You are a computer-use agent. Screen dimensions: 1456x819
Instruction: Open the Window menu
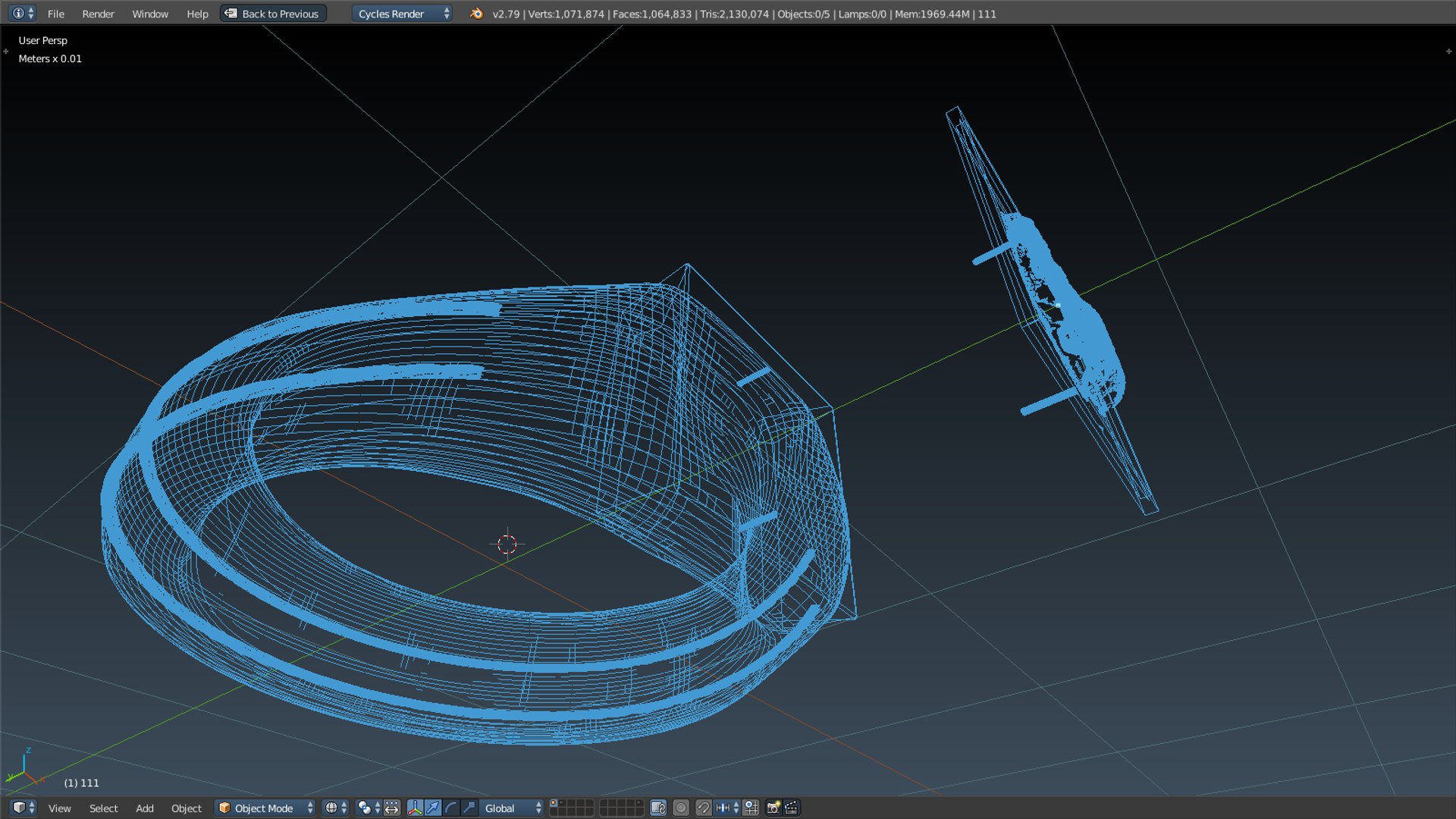(x=150, y=14)
